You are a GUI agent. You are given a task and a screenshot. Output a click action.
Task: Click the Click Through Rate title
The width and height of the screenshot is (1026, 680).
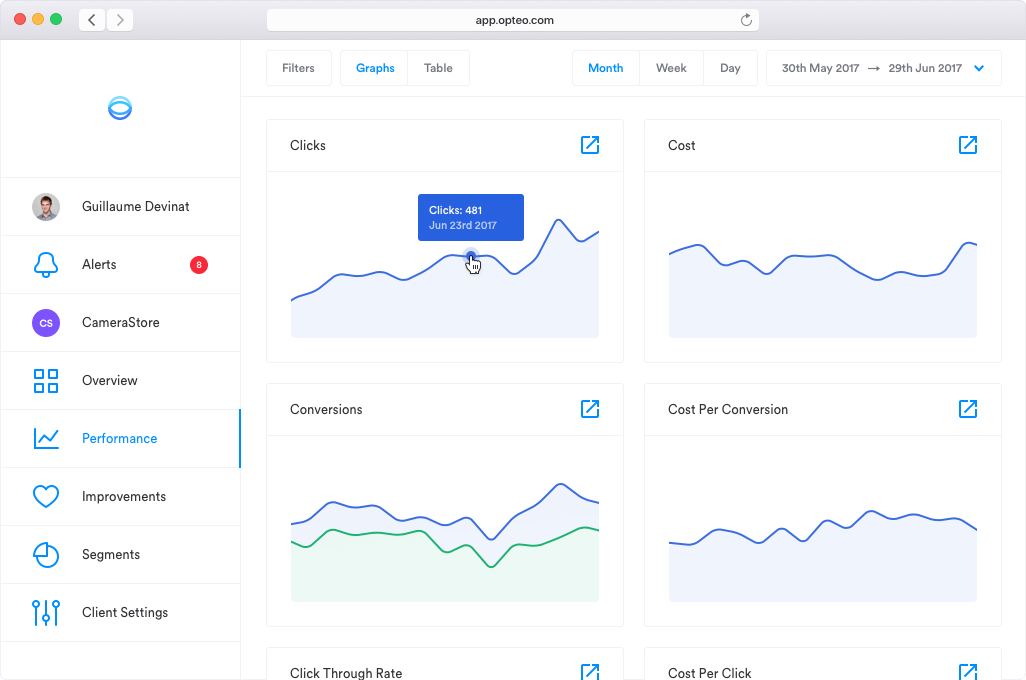[346, 673]
